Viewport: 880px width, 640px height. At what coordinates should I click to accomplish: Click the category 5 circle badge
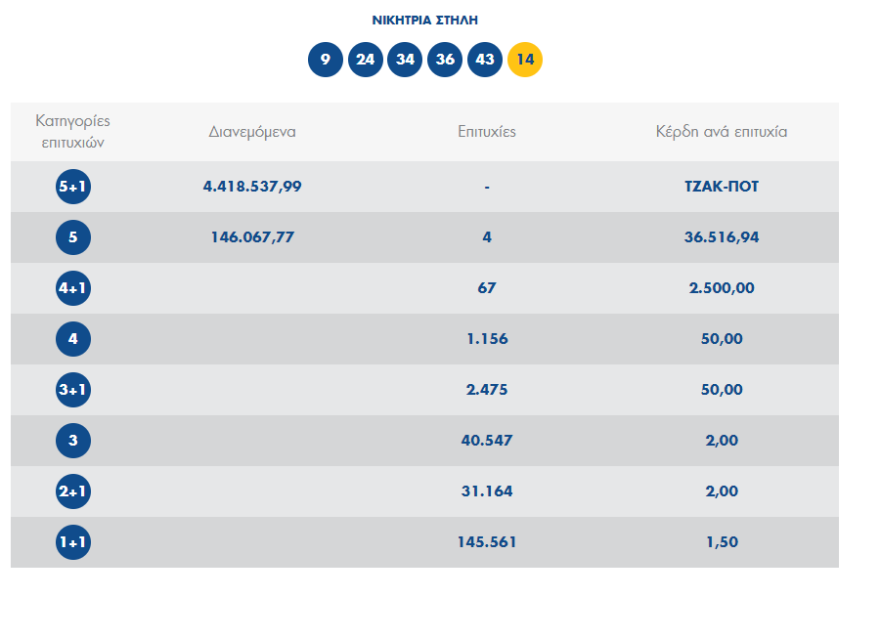point(73,238)
